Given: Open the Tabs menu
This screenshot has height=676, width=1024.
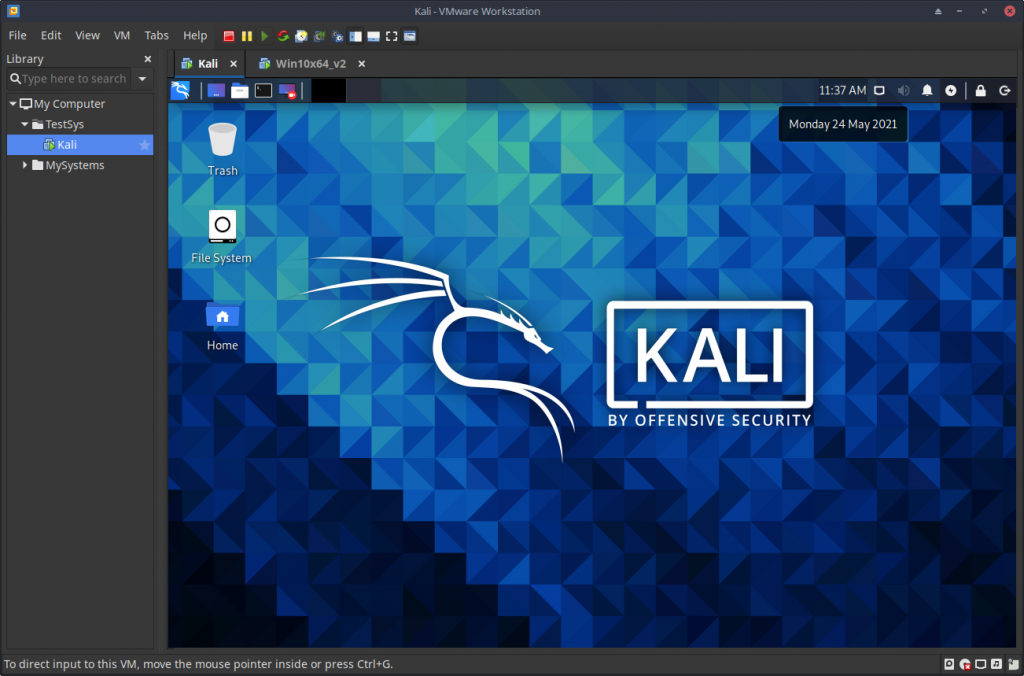Looking at the screenshot, I should coord(157,35).
